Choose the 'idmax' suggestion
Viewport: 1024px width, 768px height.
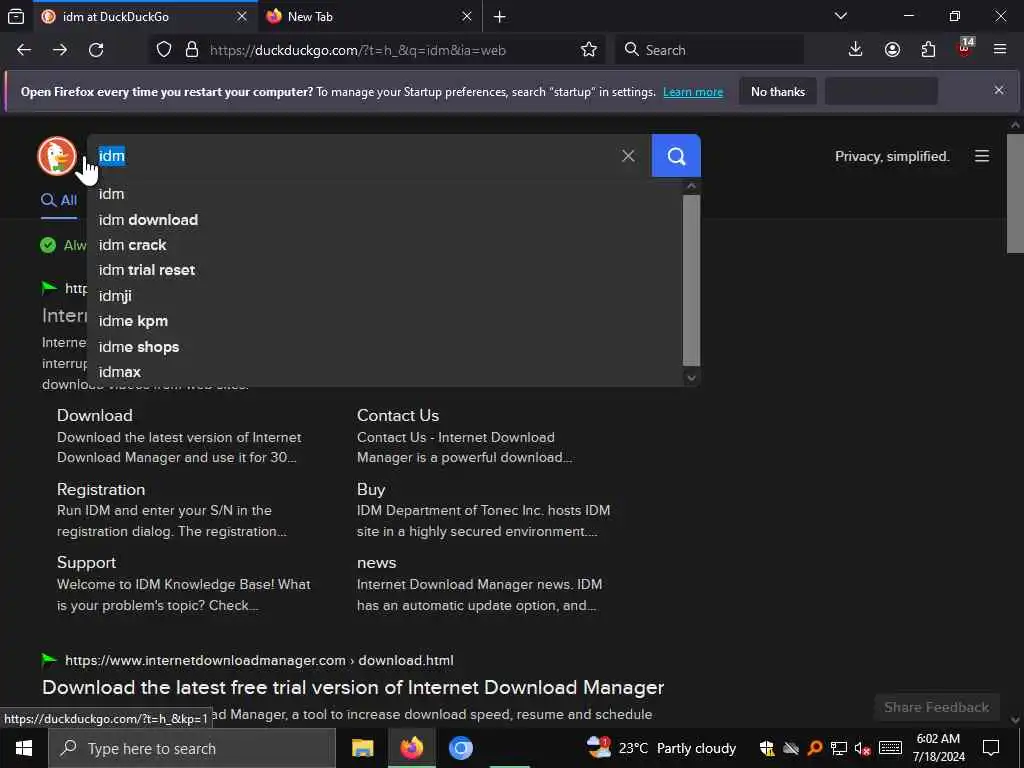tap(385, 372)
